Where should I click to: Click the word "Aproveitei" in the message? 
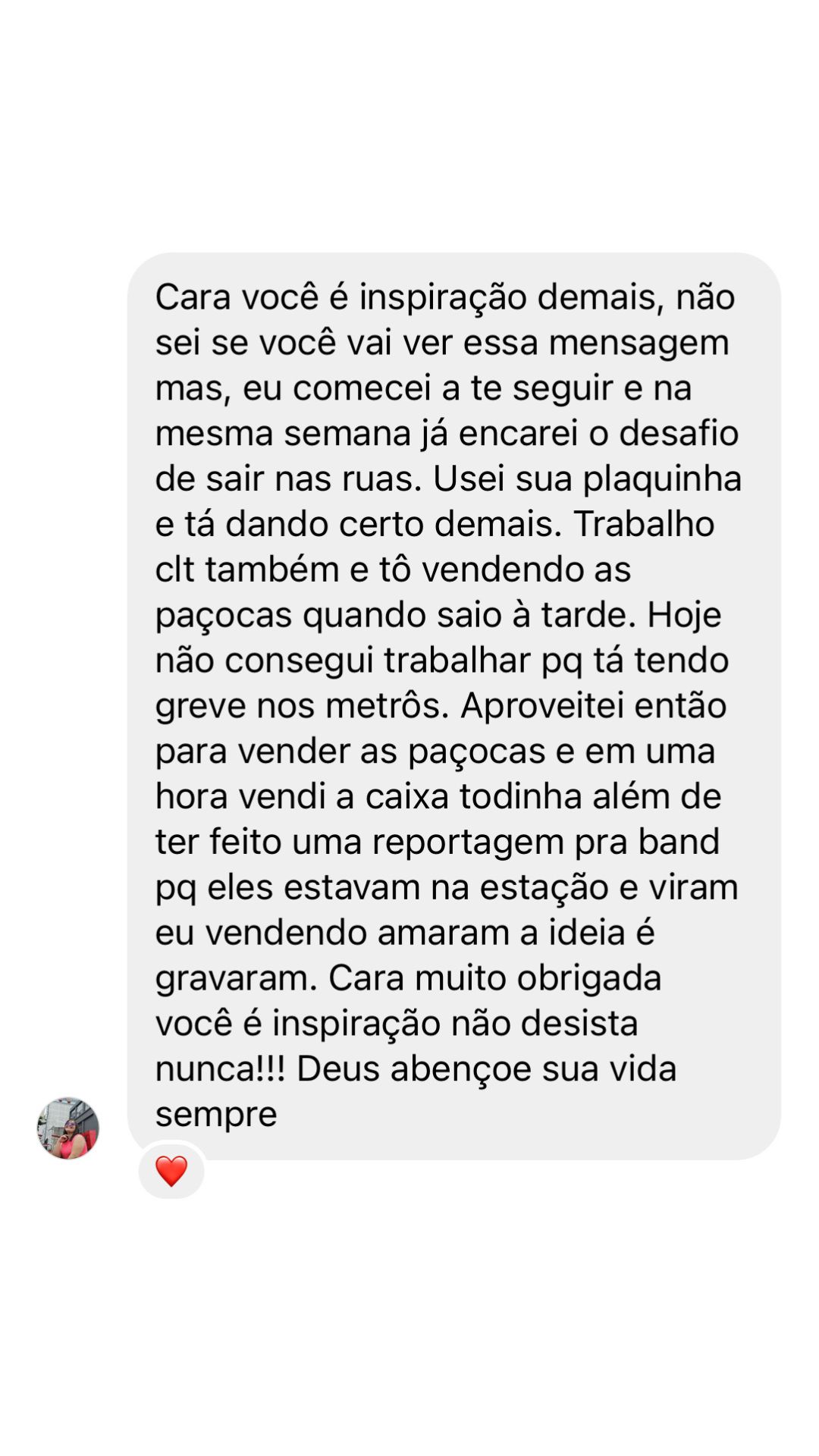(541, 706)
